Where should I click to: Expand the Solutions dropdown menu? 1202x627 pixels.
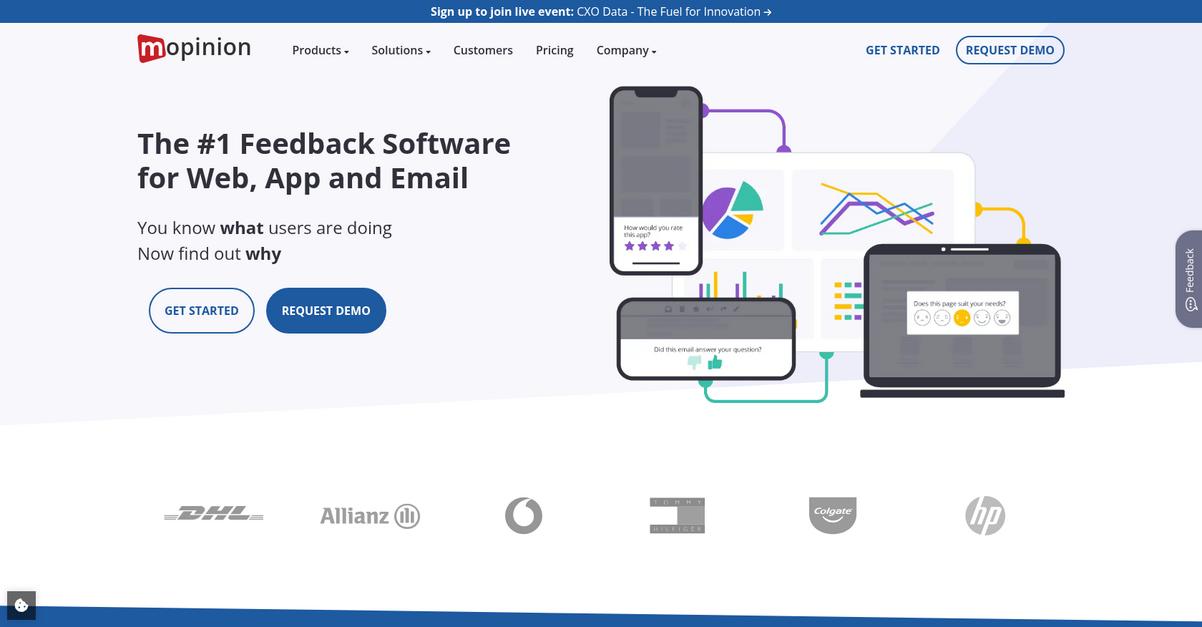pos(401,50)
